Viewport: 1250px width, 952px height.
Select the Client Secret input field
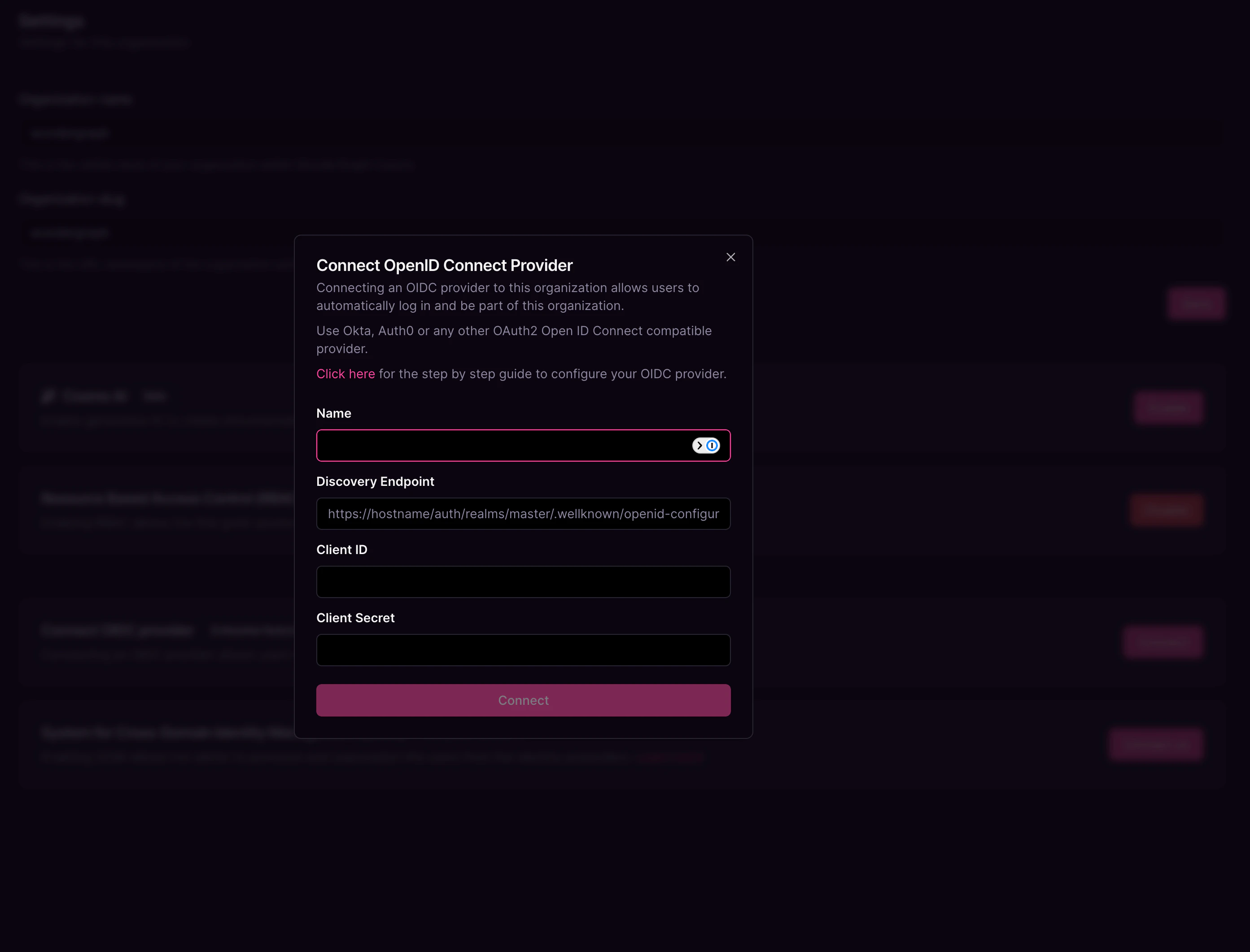[523, 650]
